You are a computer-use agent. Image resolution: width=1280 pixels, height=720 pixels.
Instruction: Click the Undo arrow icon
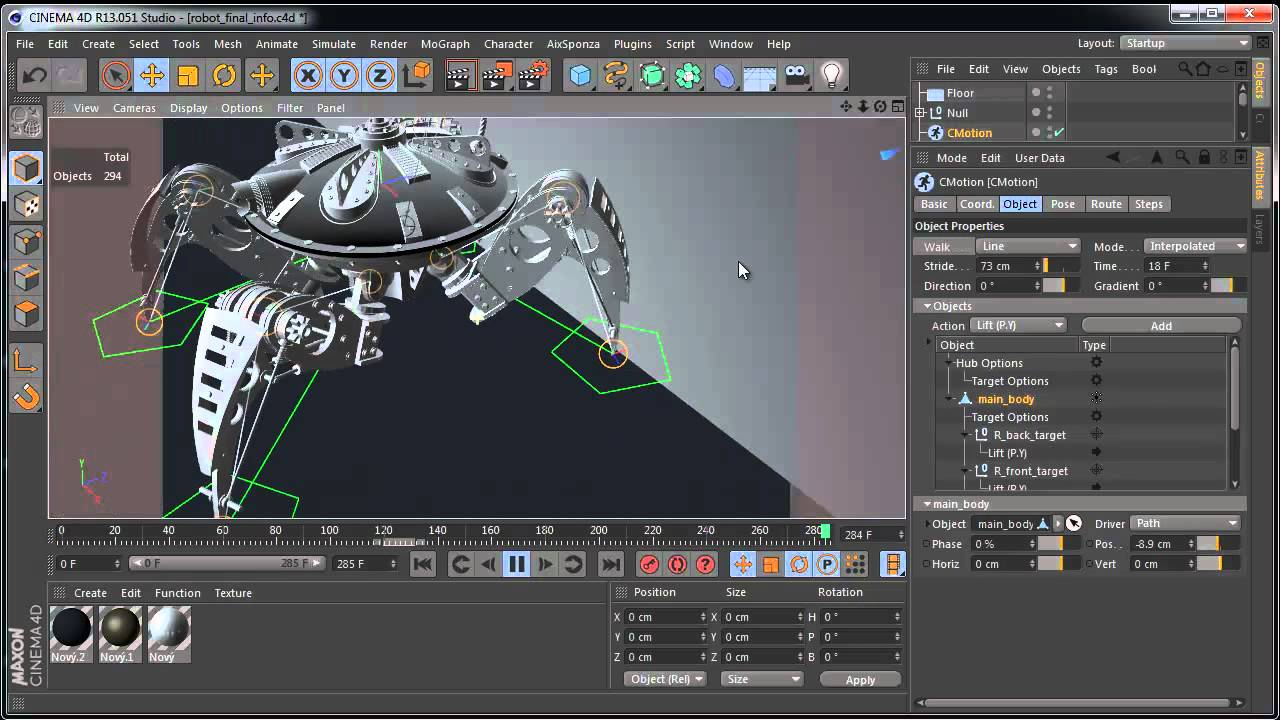[35, 75]
